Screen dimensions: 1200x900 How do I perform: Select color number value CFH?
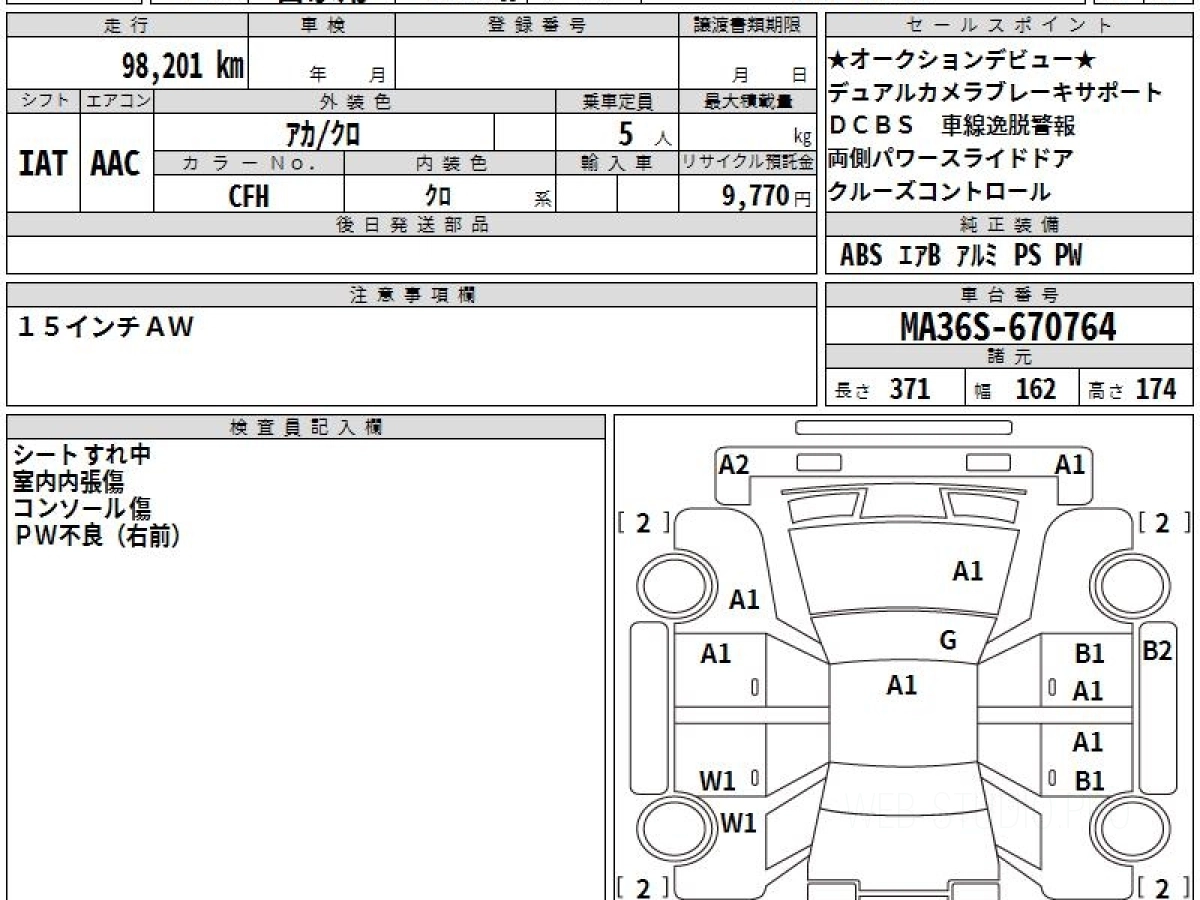(x=249, y=195)
